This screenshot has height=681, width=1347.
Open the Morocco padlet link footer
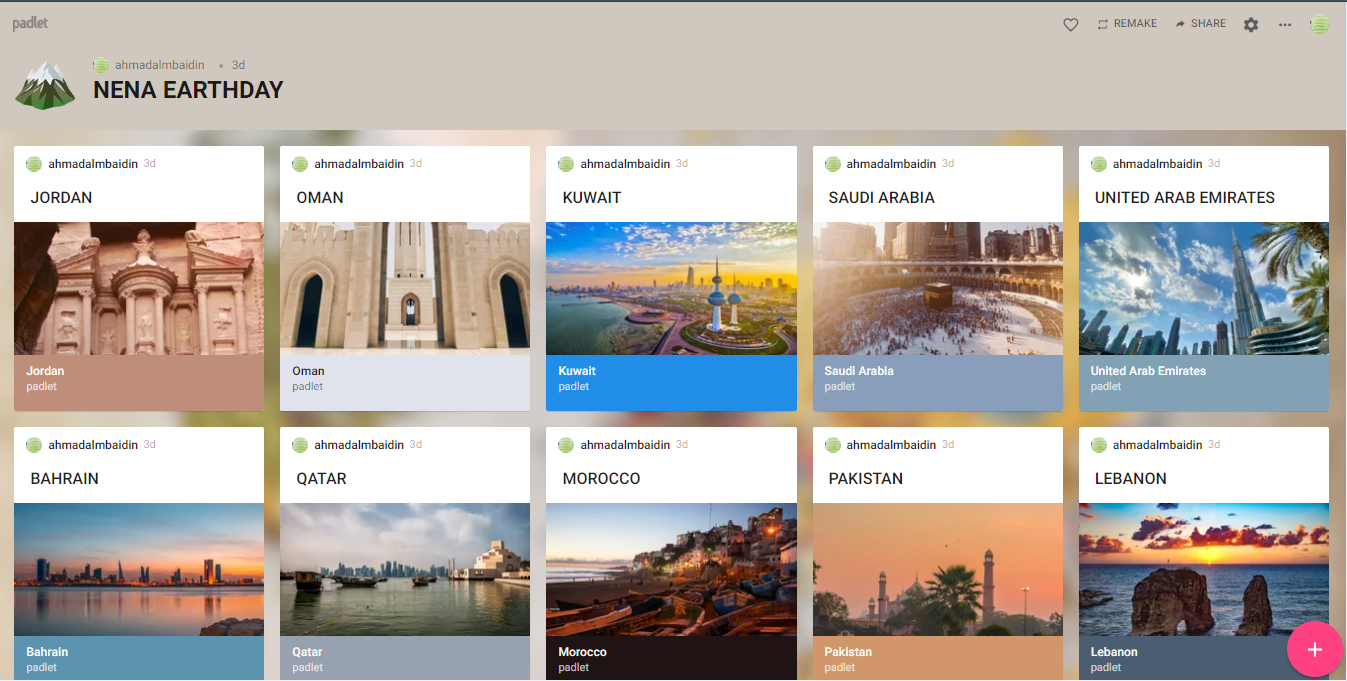pyautogui.click(x=671, y=658)
